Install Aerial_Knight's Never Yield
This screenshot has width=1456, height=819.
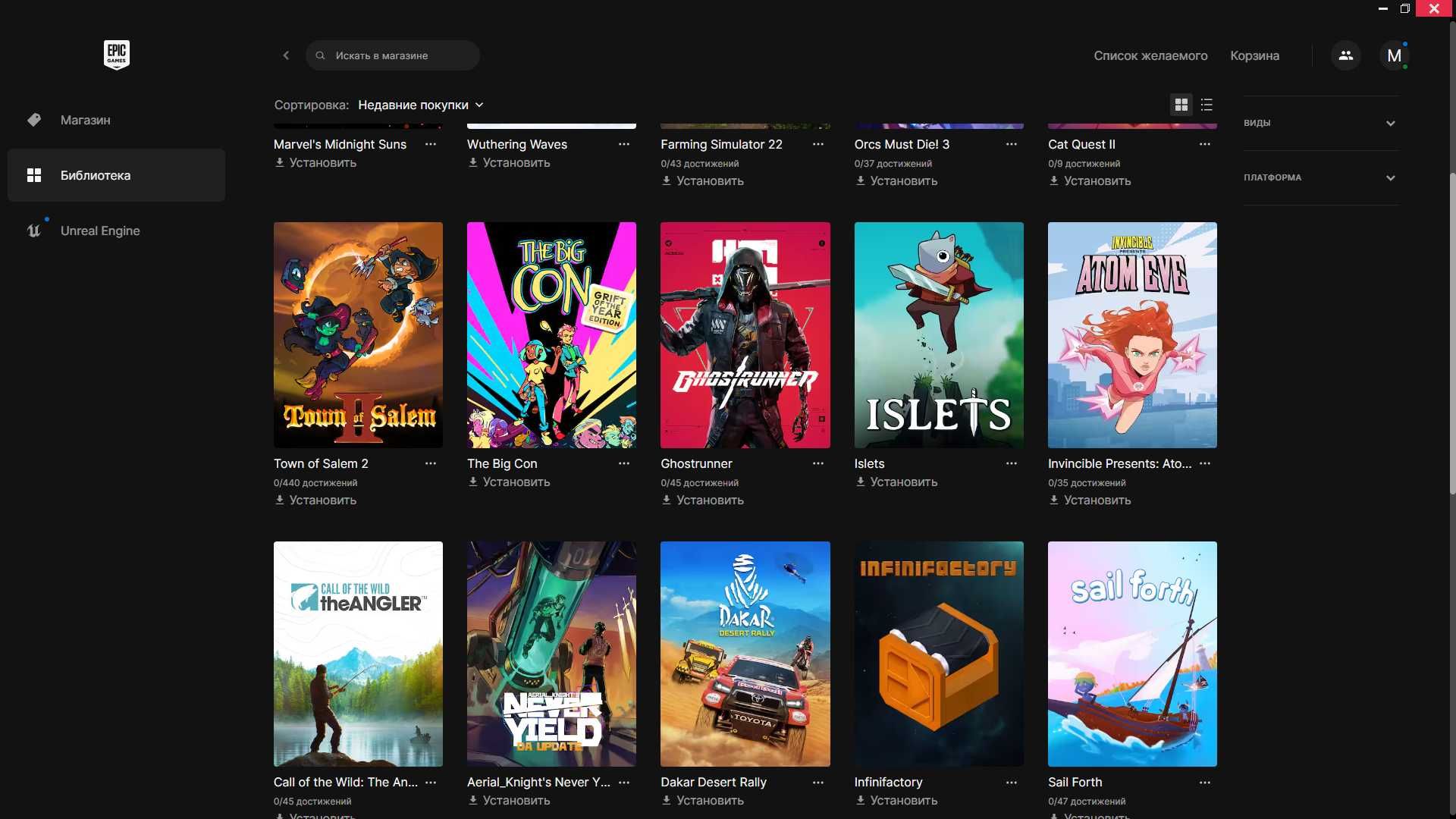[509, 800]
